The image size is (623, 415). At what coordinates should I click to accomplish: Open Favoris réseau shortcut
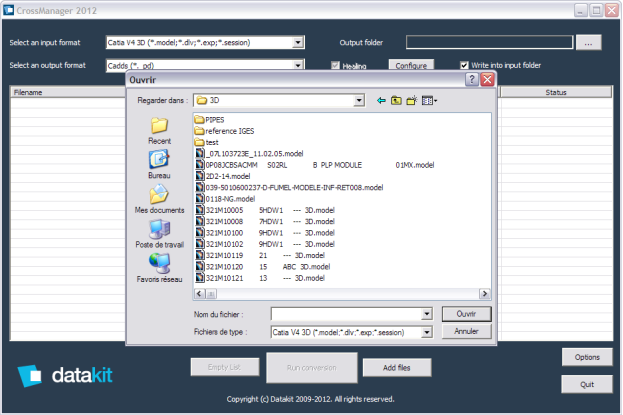(x=159, y=268)
